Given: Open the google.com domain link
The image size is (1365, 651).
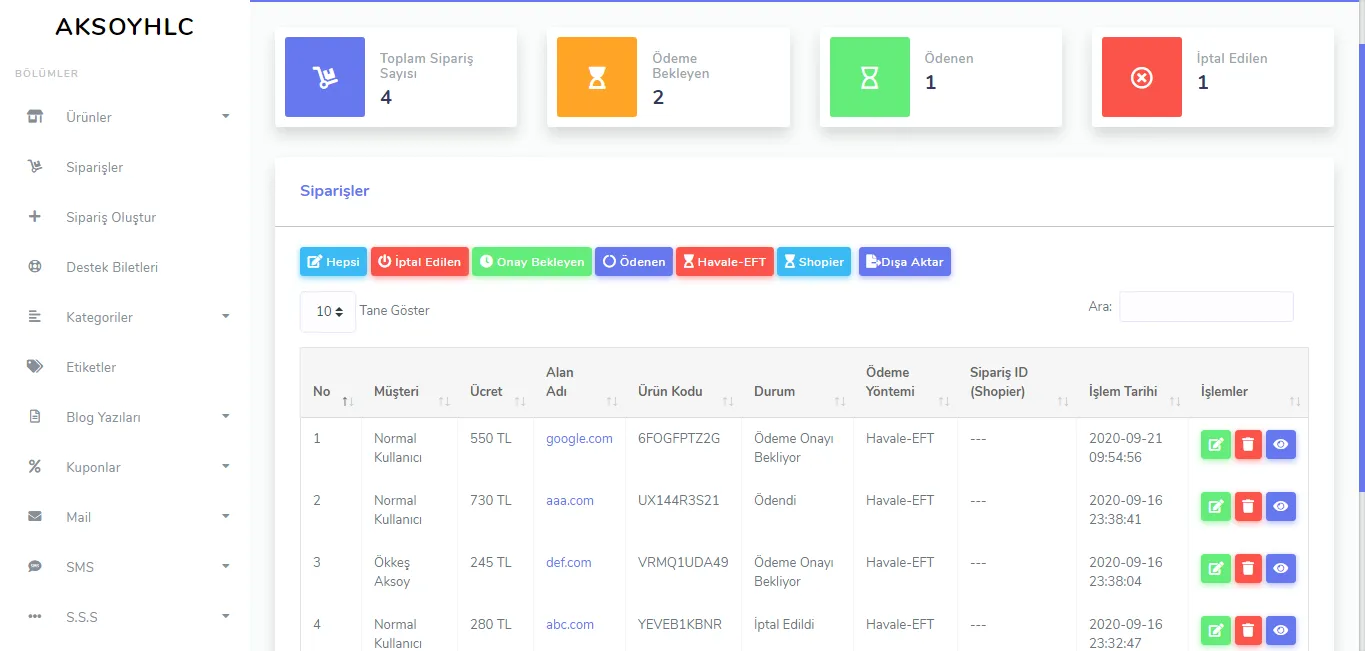Looking at the screenshot, I should (x=579, y=439).
